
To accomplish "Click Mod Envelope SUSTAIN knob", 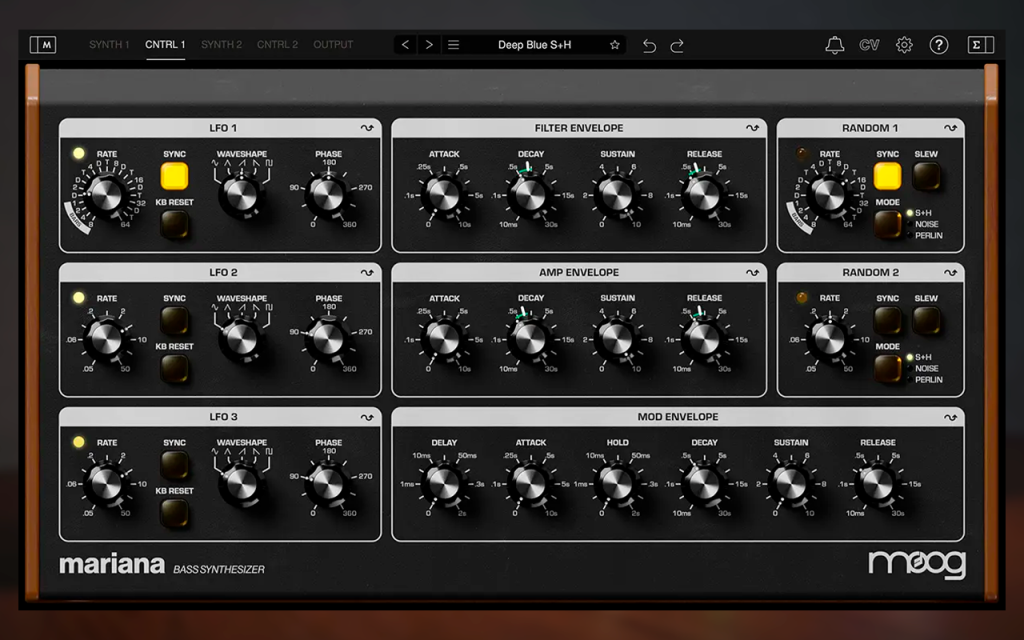I will coord(791,483).
